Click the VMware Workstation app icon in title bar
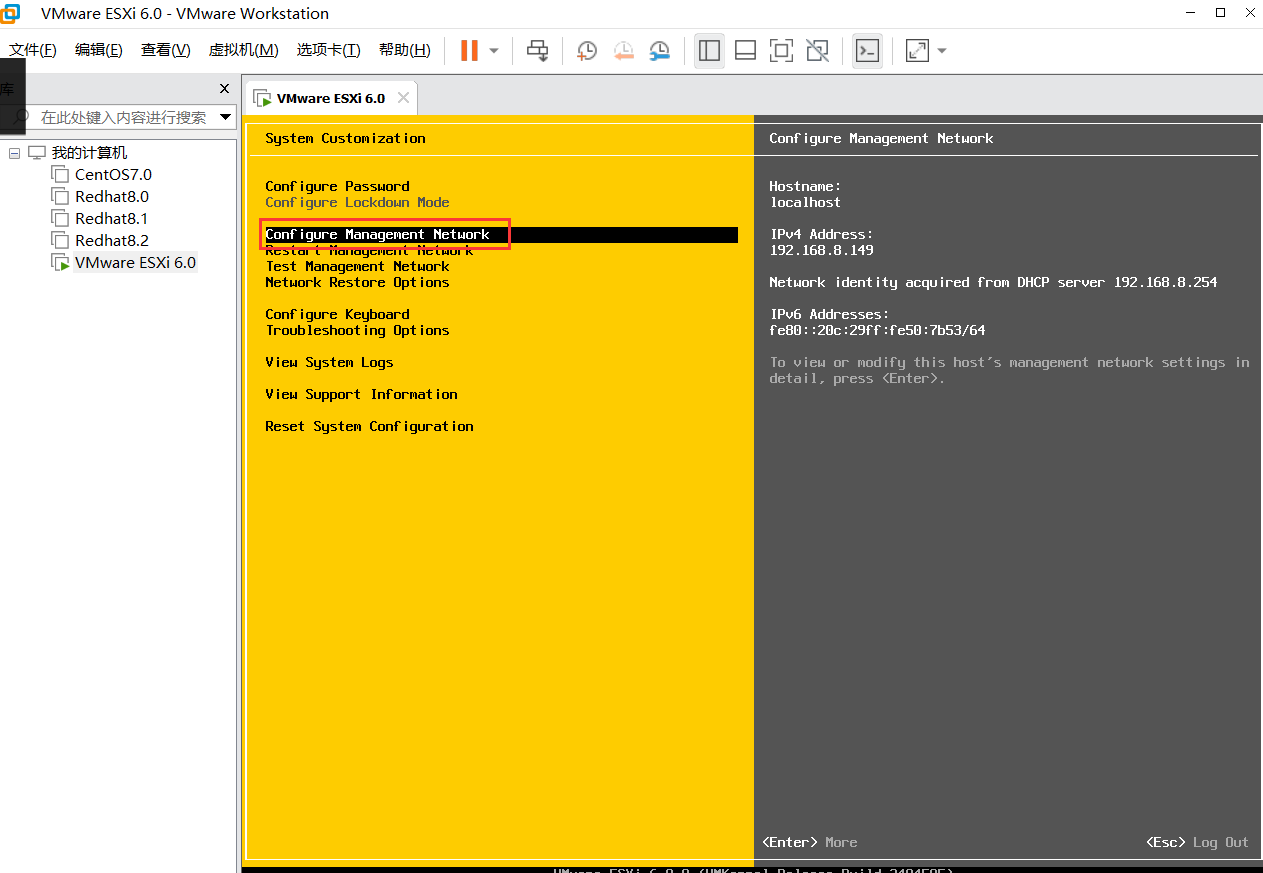This screenshot has height=873, width=1263. click(x=11, y=13)
